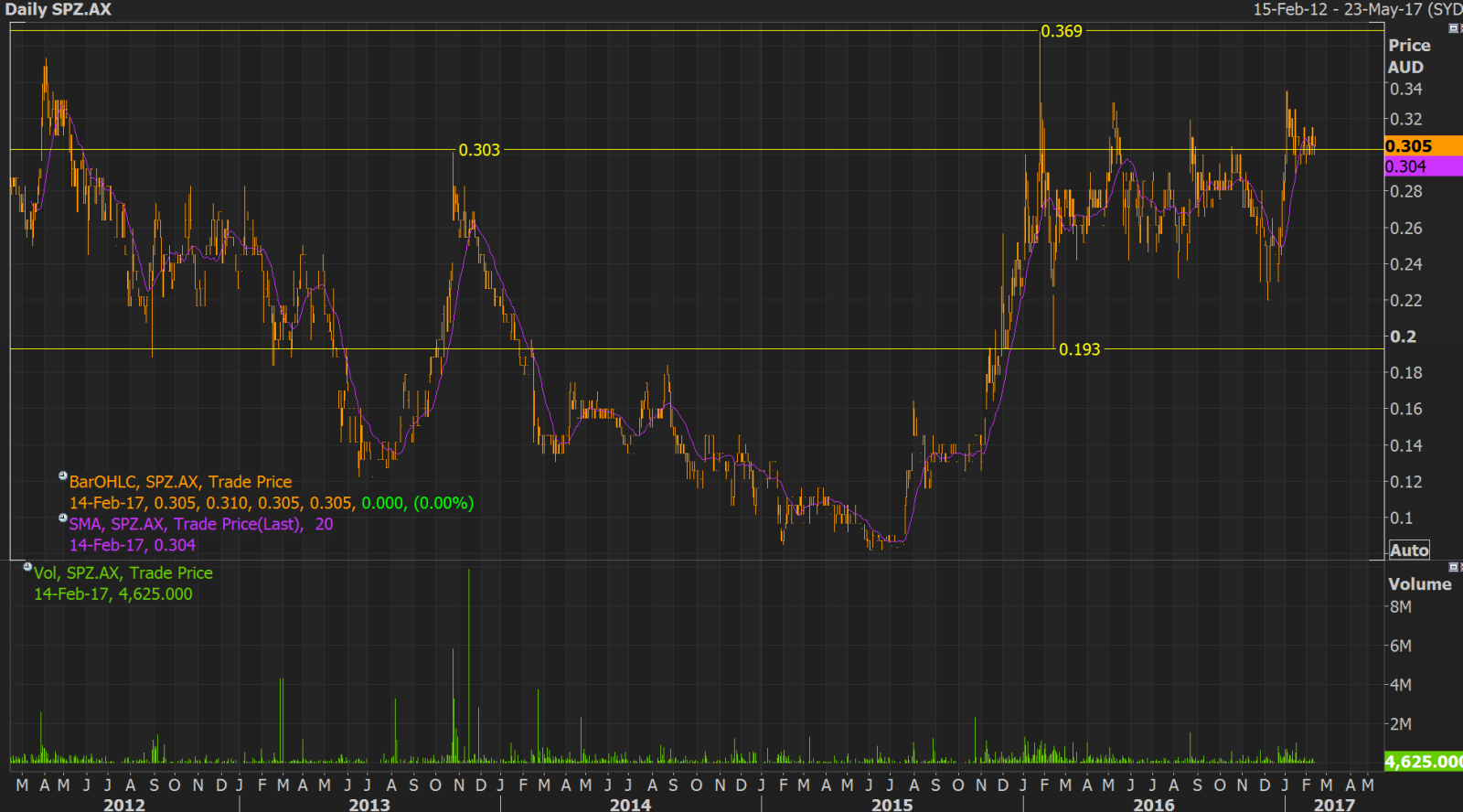
Task: Click the 6M volume axis label
Action: (1401, 646)
